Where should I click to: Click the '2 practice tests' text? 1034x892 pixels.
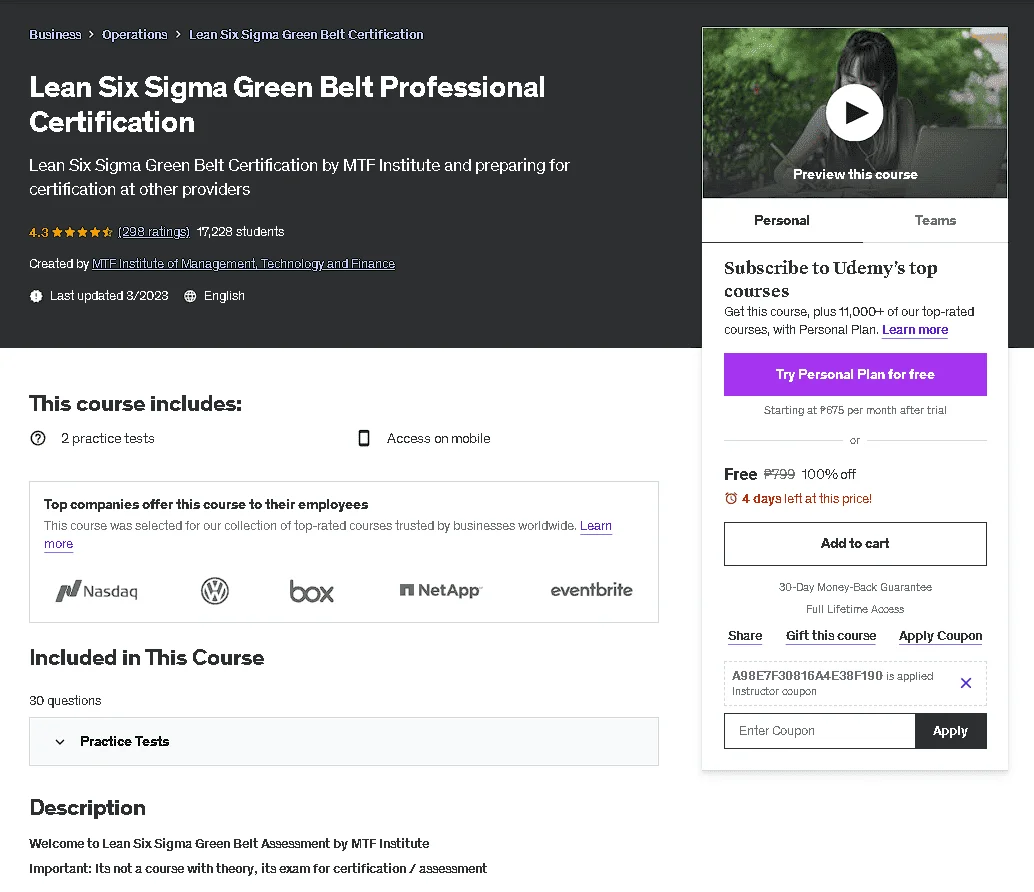click(x=107, y=438)
